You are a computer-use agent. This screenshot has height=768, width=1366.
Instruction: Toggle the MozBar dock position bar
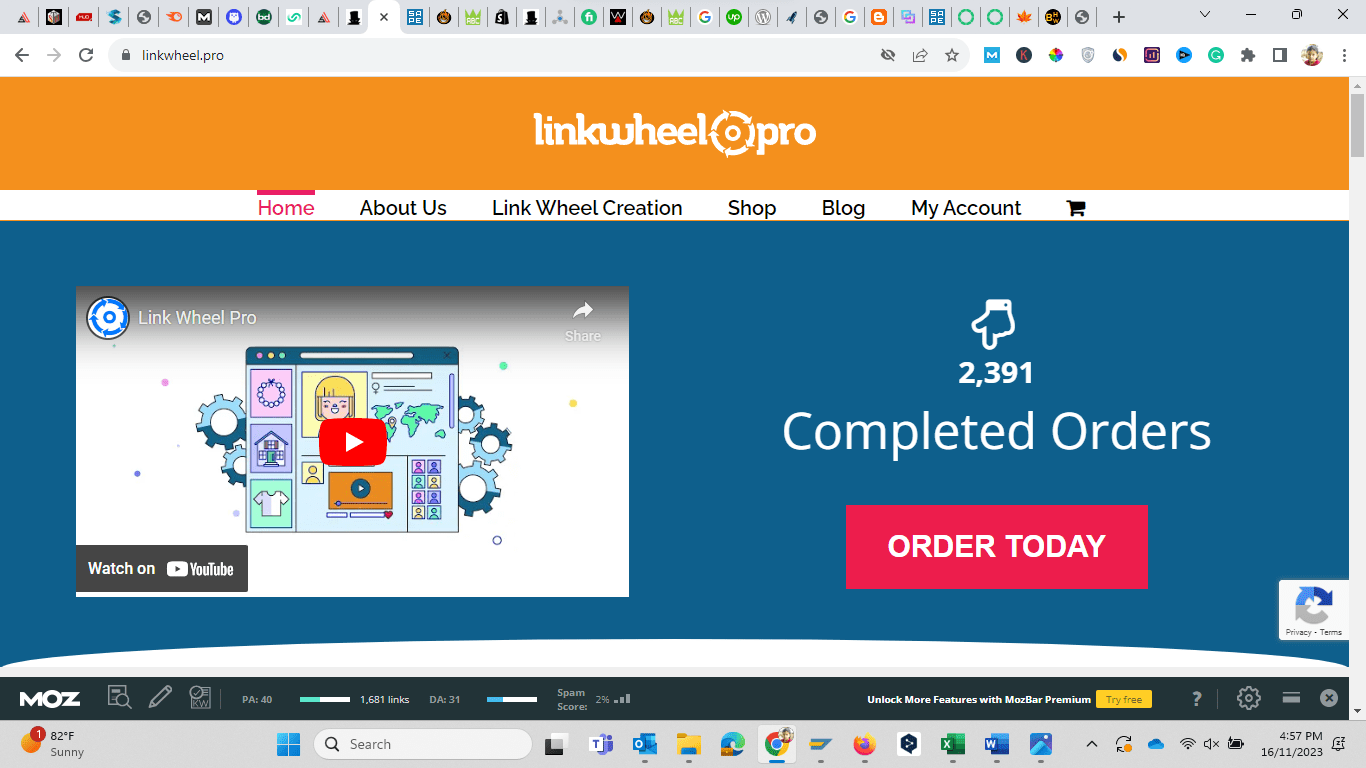coord(1291,698)
